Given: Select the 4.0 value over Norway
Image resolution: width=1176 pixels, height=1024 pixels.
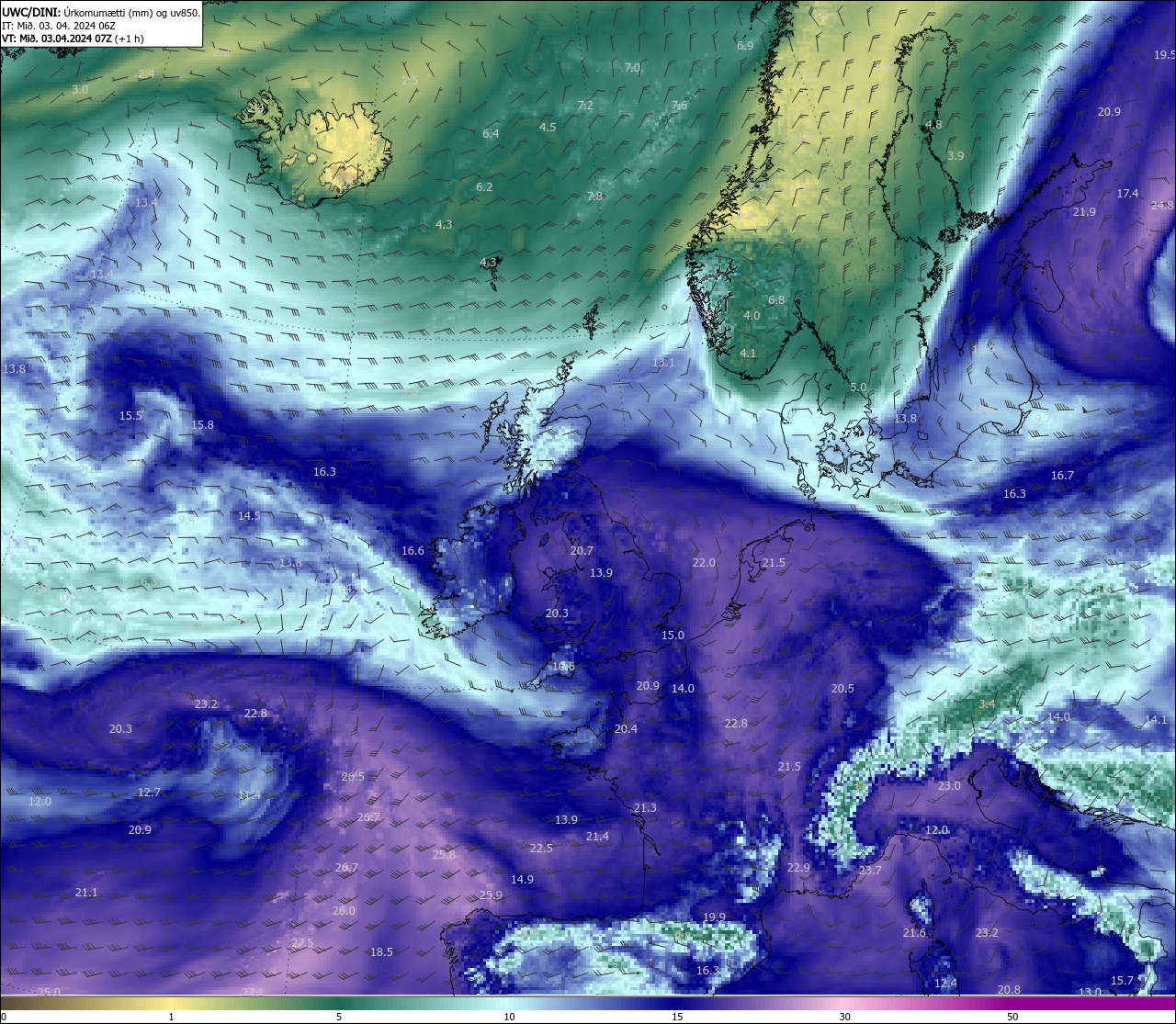Looking at the screenshot, I should [752, 316].
